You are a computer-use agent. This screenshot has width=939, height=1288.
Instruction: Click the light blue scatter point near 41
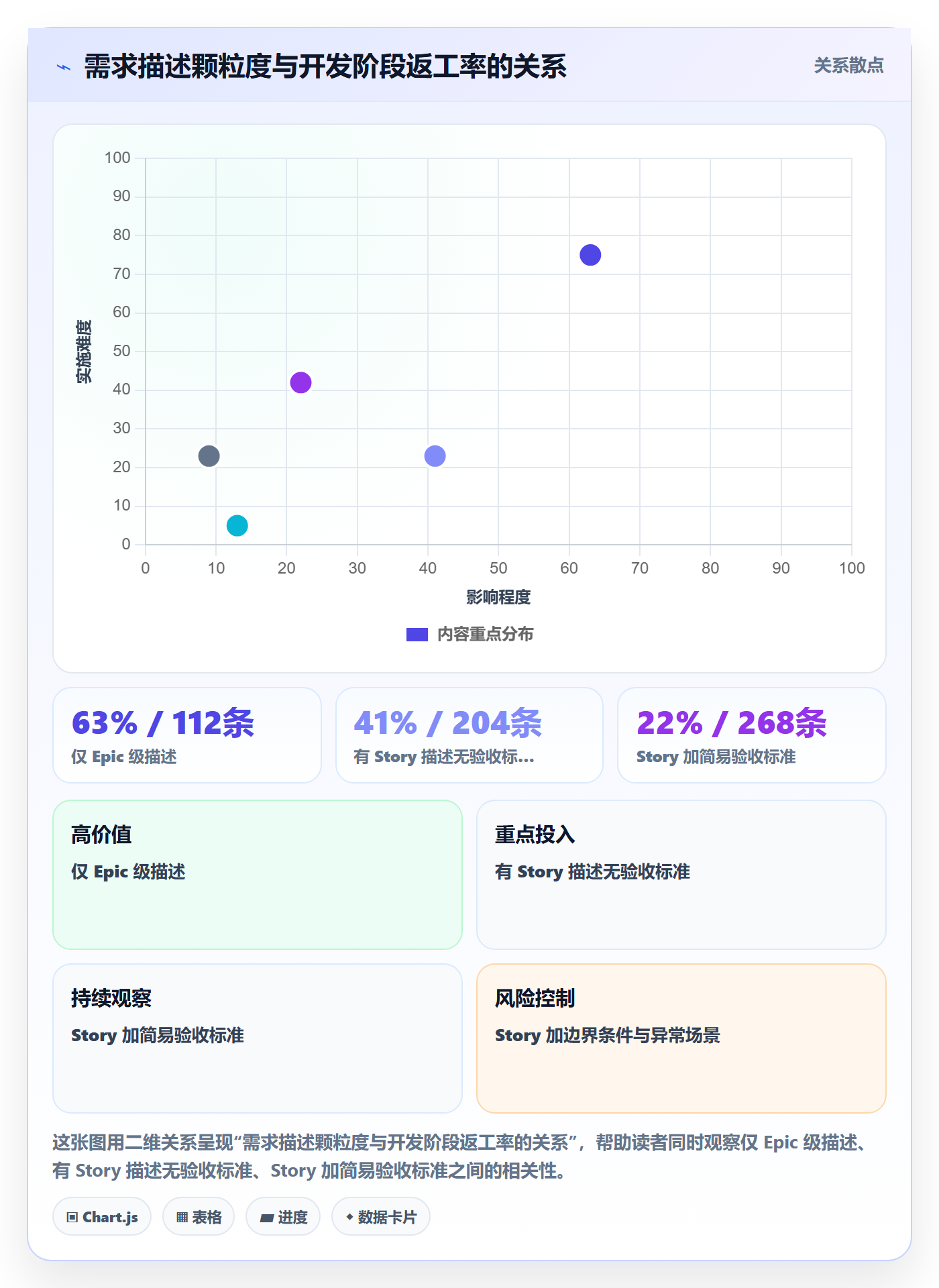coord(435,456)
